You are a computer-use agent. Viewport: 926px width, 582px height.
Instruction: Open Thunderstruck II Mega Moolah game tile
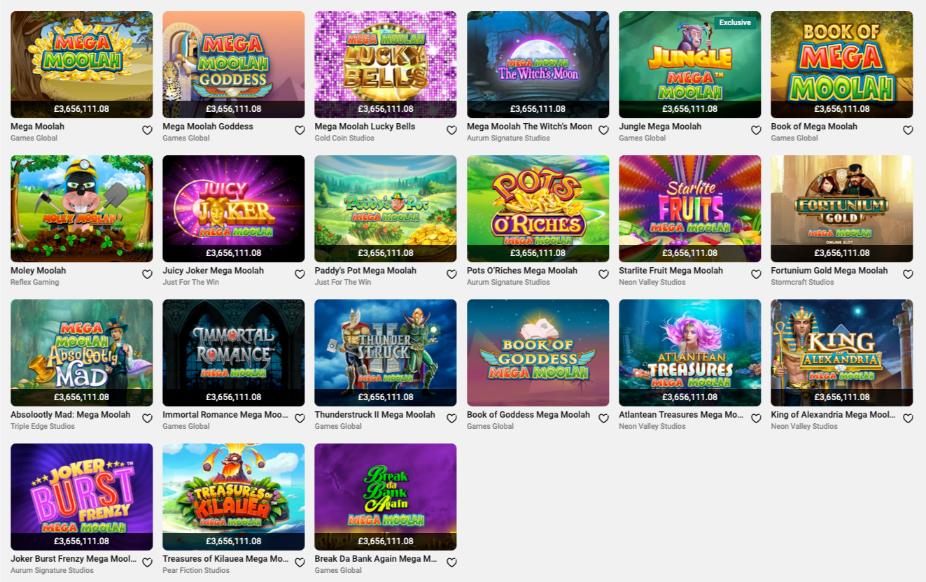pos(386,352)
